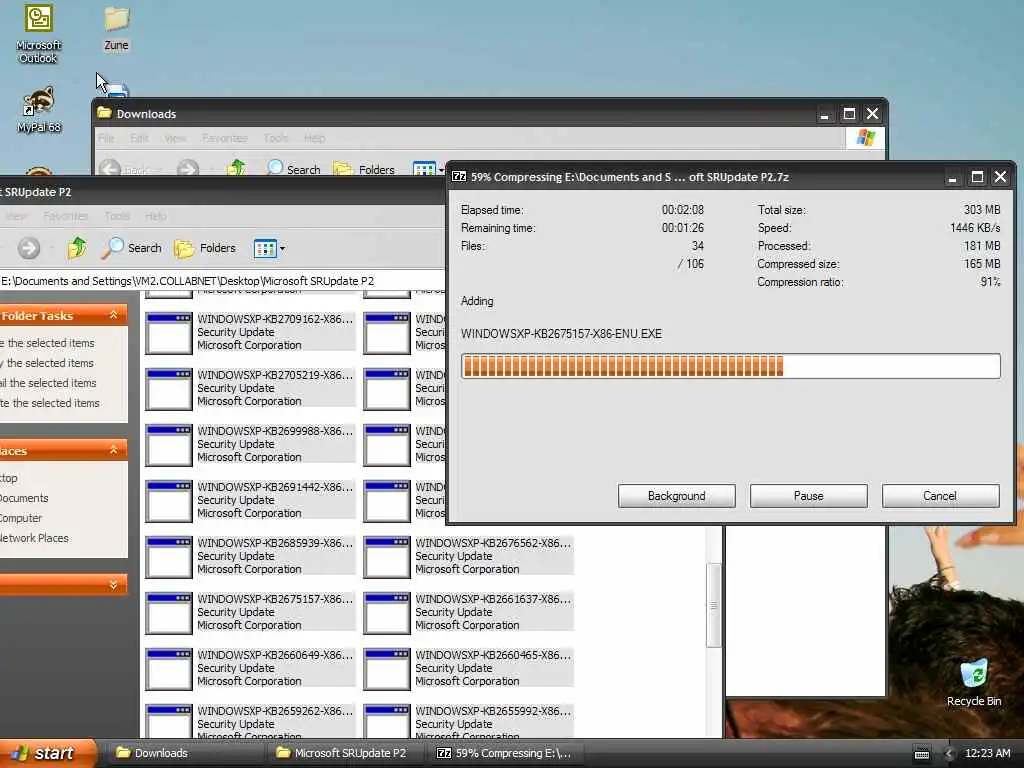Click Back arrow in Downloads window
This screenshot has height=768, width=1024.
(x=110, y=168)
